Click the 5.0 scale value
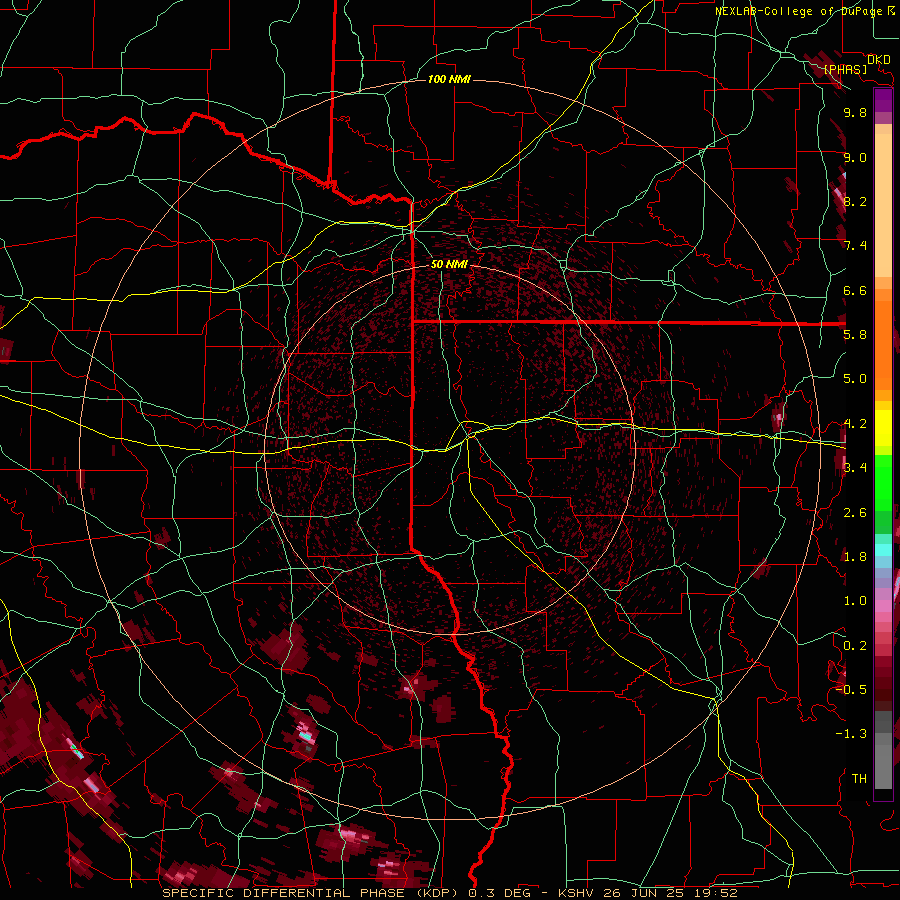Screen dimensions: 900x900 [x=855, y=379]
